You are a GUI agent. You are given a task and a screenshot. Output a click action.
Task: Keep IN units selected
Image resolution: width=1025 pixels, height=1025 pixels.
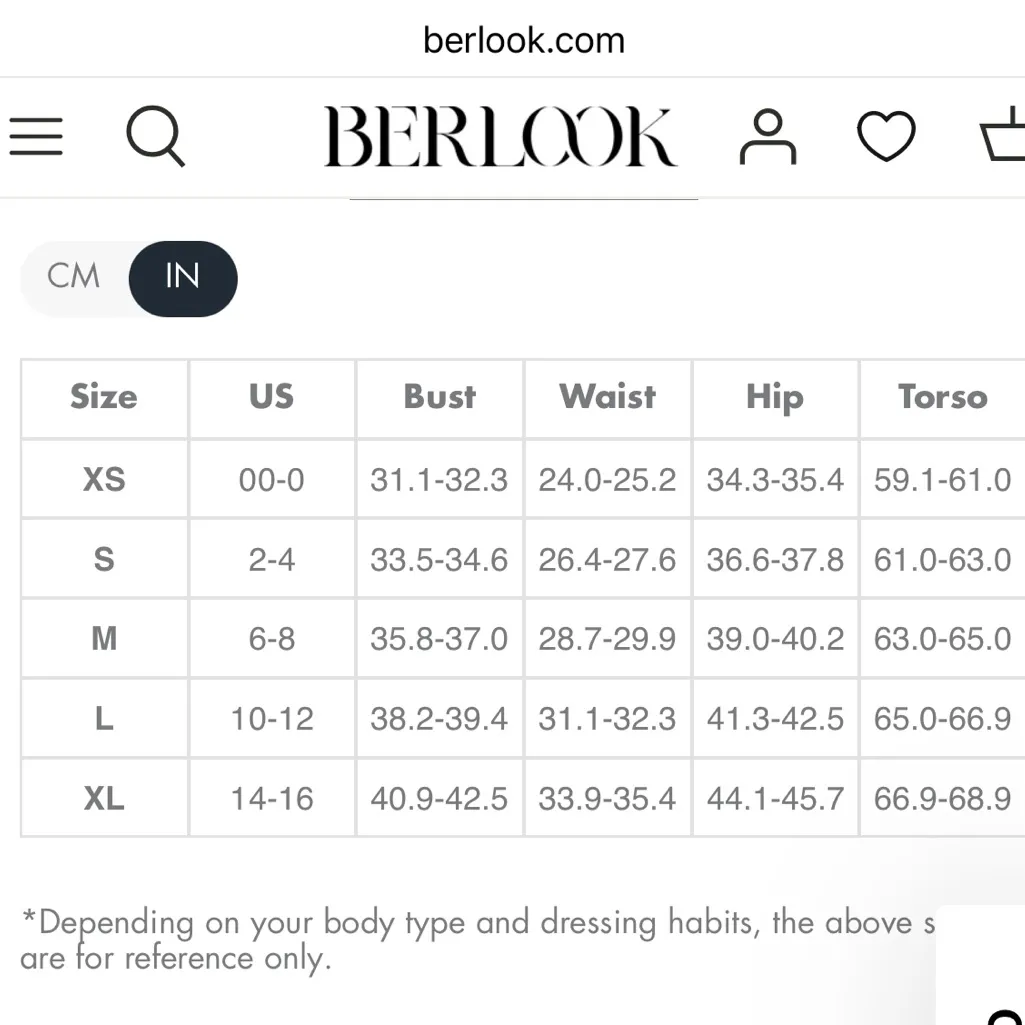[181, 278]
